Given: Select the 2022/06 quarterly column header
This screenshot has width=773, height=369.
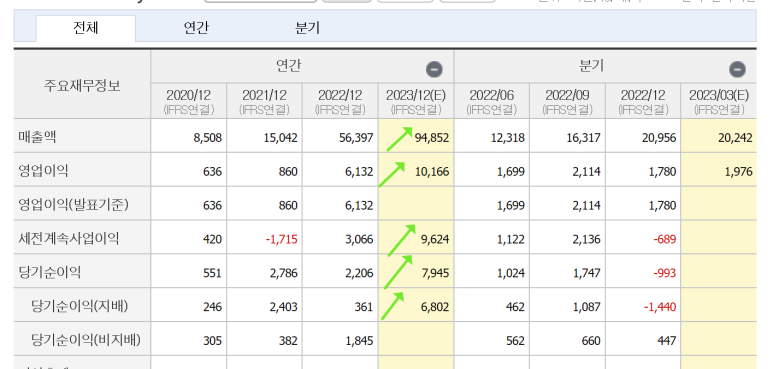Looking at the screenshot, I should point(492,101).
